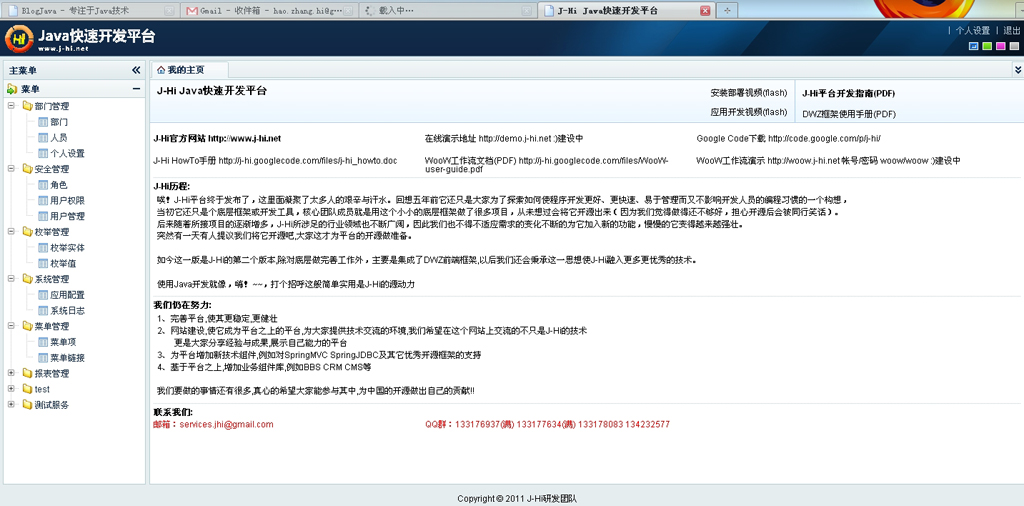Click the green icon next to 菜单 heading
Screen dimensions: 1024x506
(12, 89)
